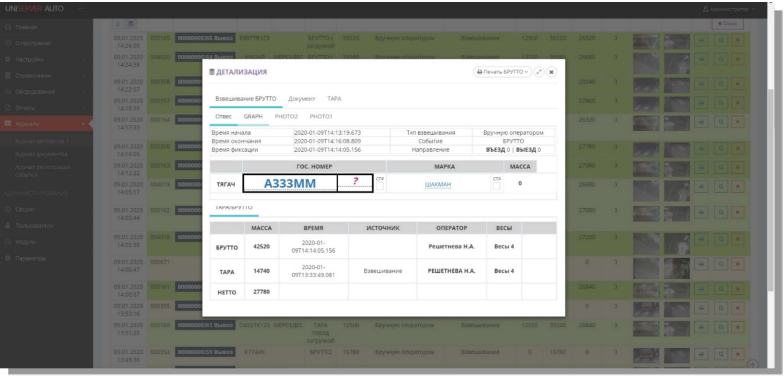Delete the 14:18:39 journal row
Image resolution: width=784 pixels, height=377 pixels.
click(x=738, y=102)
